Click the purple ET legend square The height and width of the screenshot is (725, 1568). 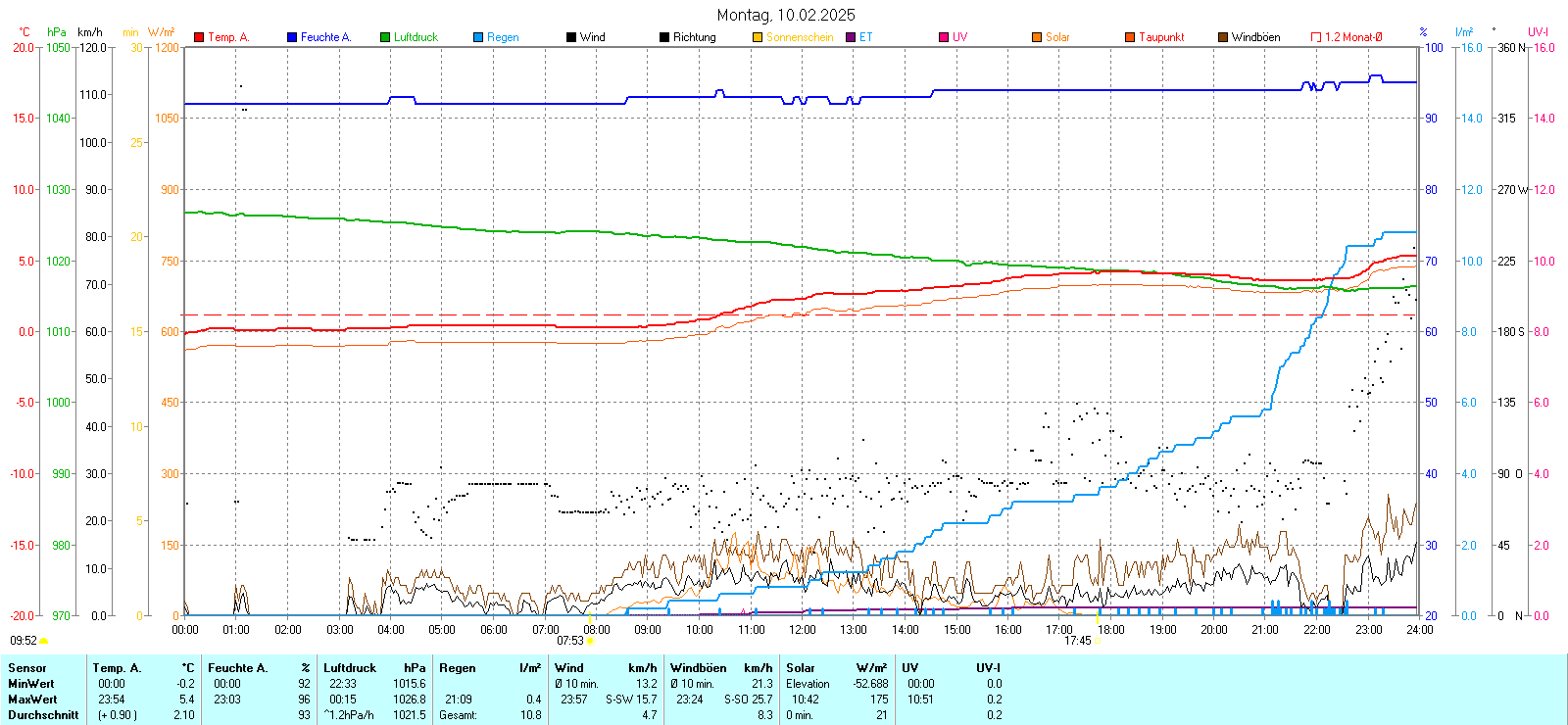pos(851,37)
